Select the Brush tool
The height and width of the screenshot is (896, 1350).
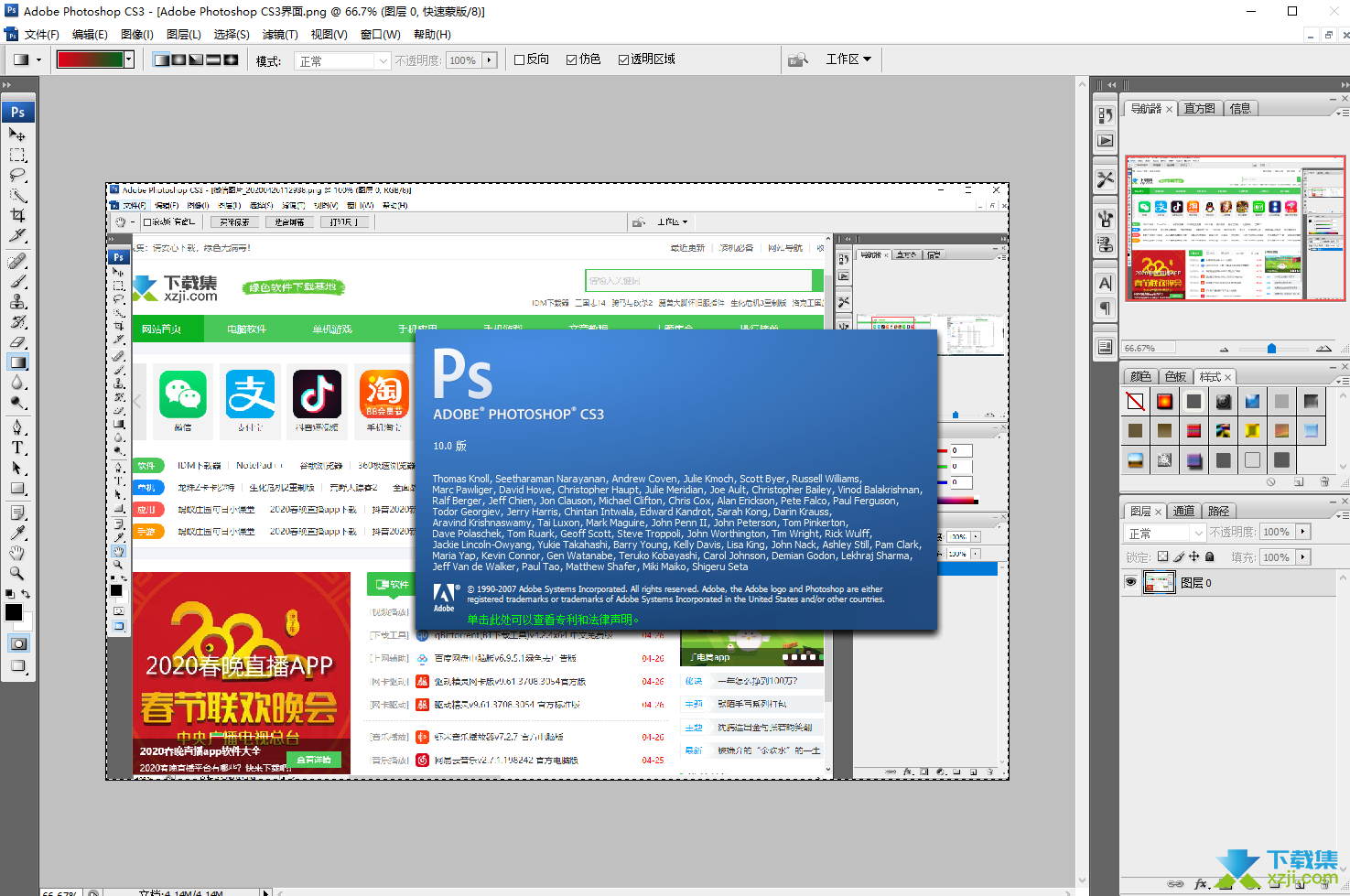[x=17, y=281]
